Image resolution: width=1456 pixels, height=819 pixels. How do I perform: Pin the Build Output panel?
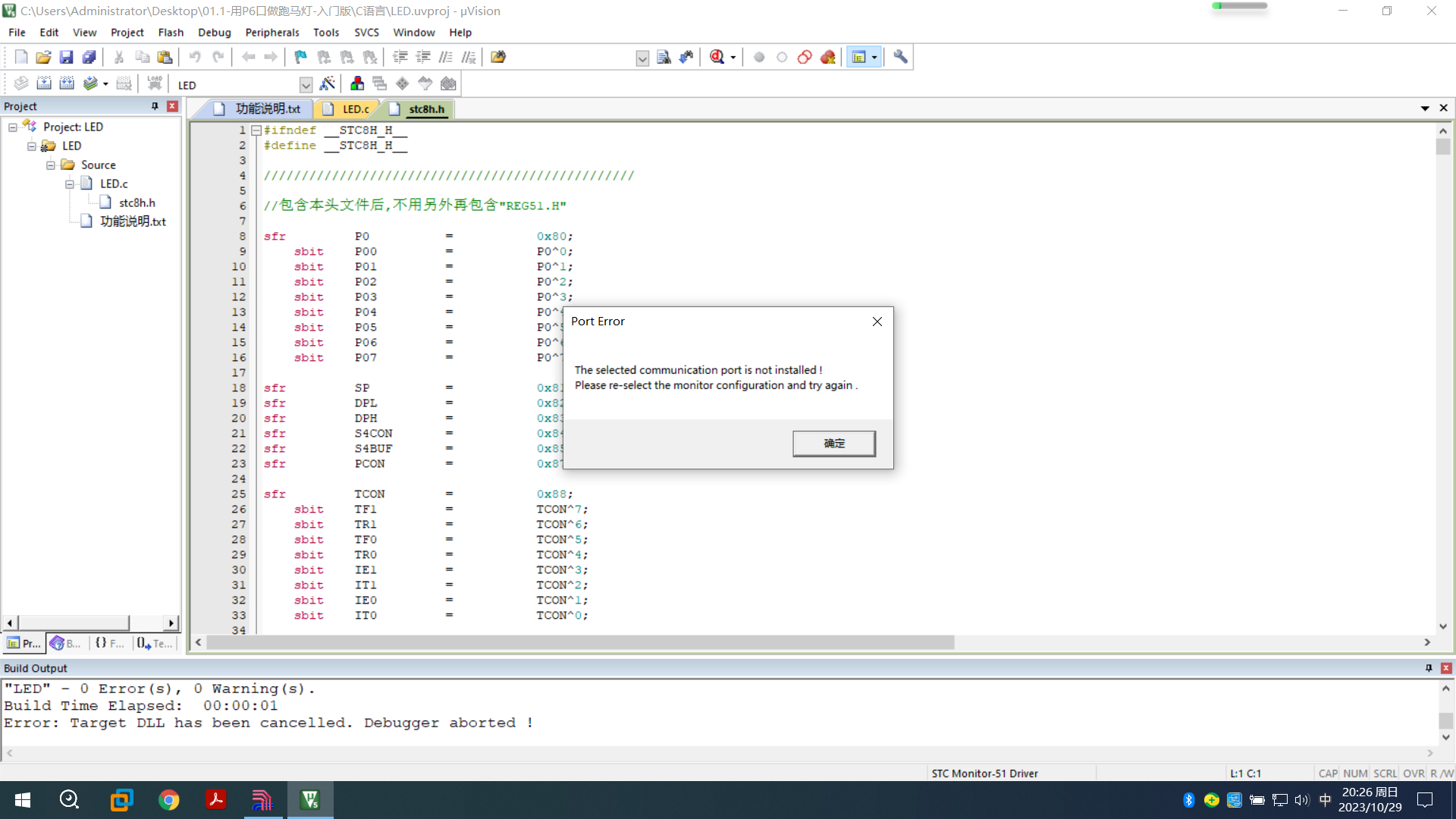click(x=1429, y=668)
